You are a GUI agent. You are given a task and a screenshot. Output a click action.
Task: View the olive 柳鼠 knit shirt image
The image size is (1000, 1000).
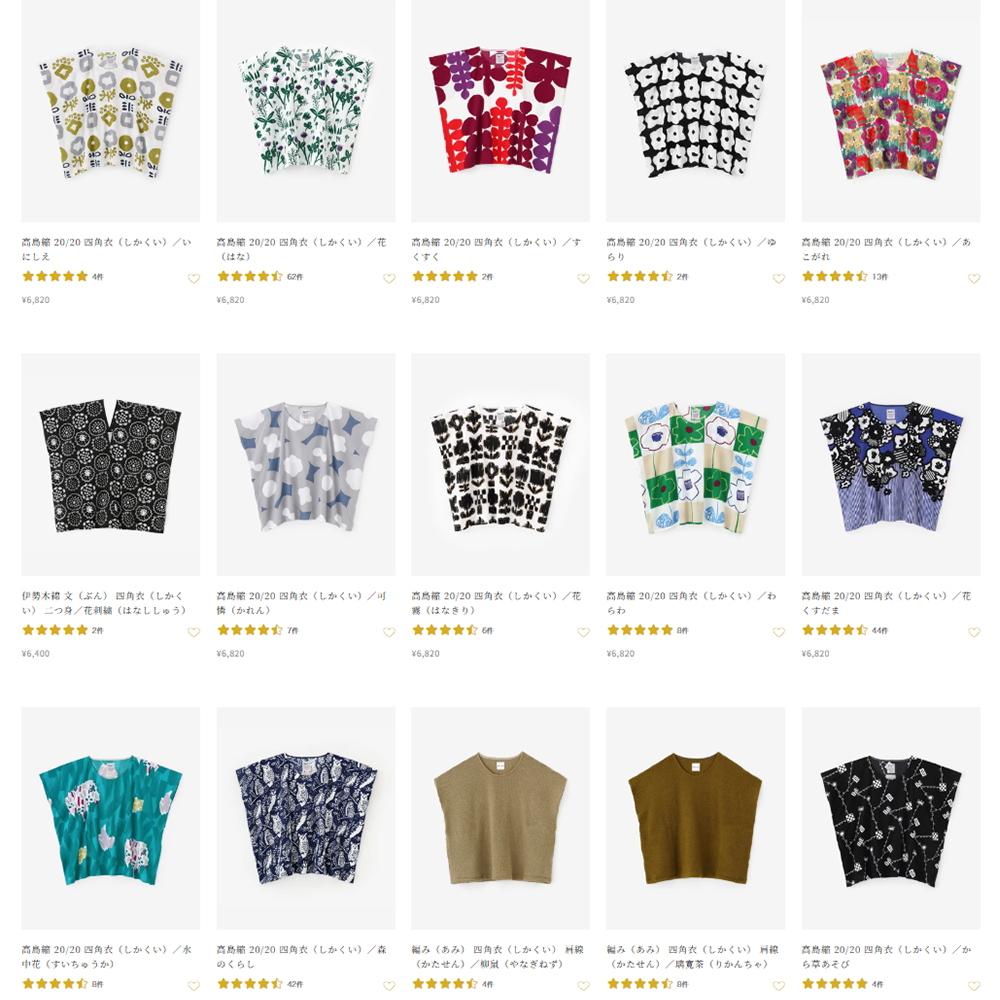click(x=500, y=818)
